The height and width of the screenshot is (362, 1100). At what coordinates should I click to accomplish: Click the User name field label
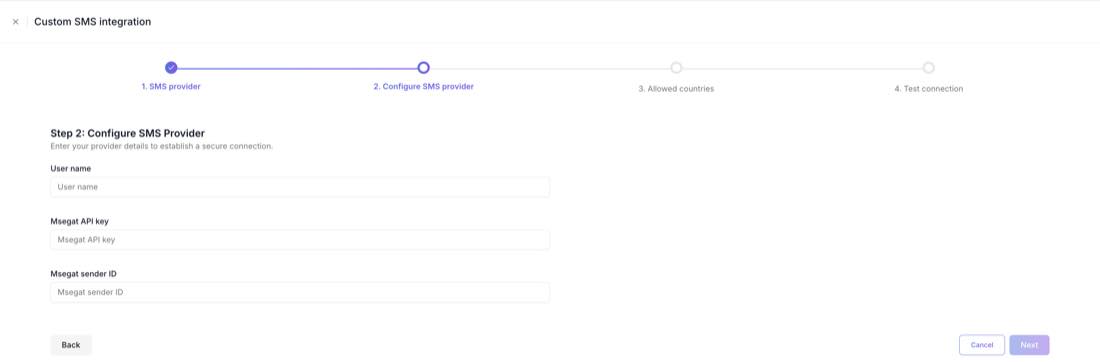(x=71, y=169)
